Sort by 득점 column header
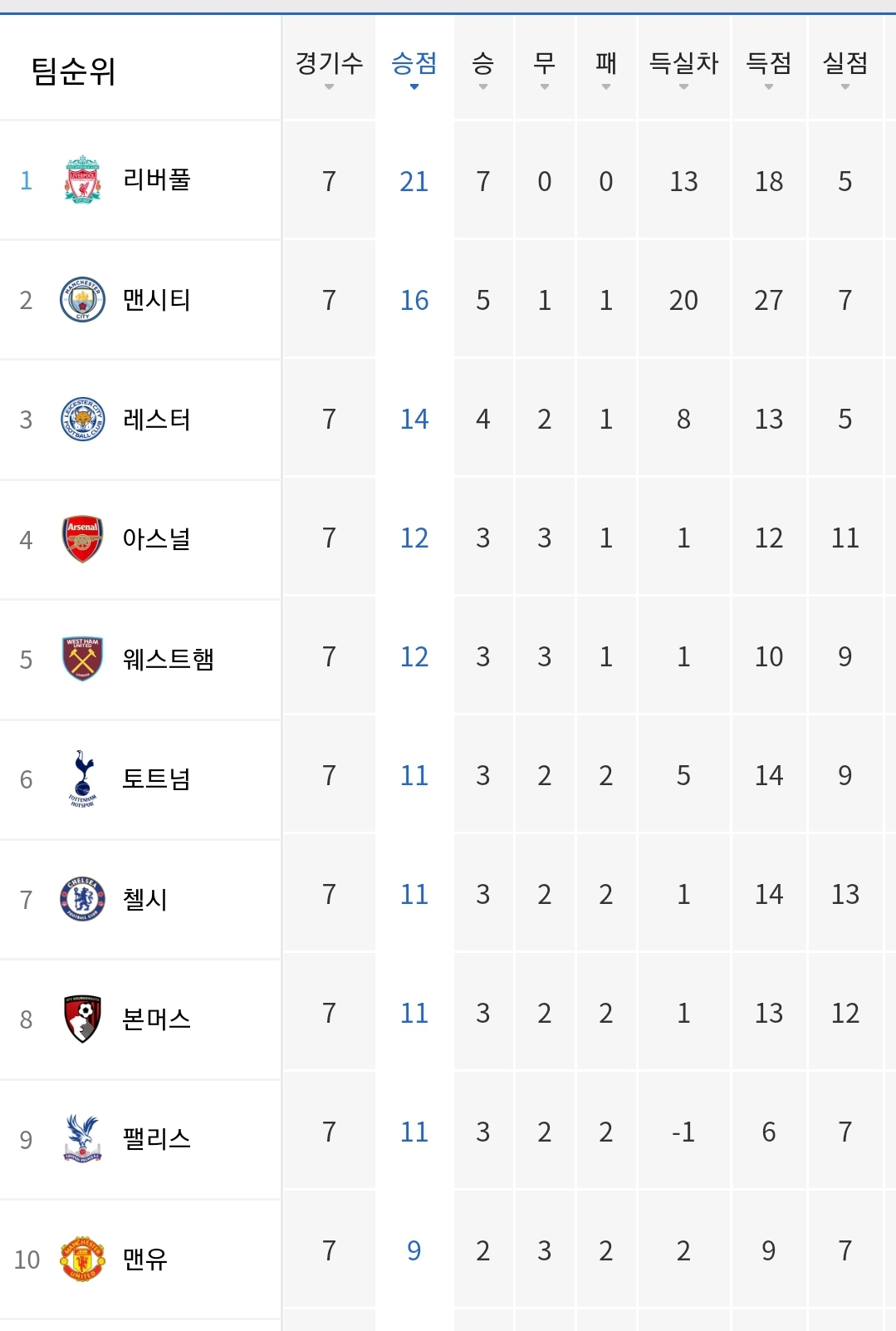Viewport: 896px width, 1331px height. click(768, 66)
